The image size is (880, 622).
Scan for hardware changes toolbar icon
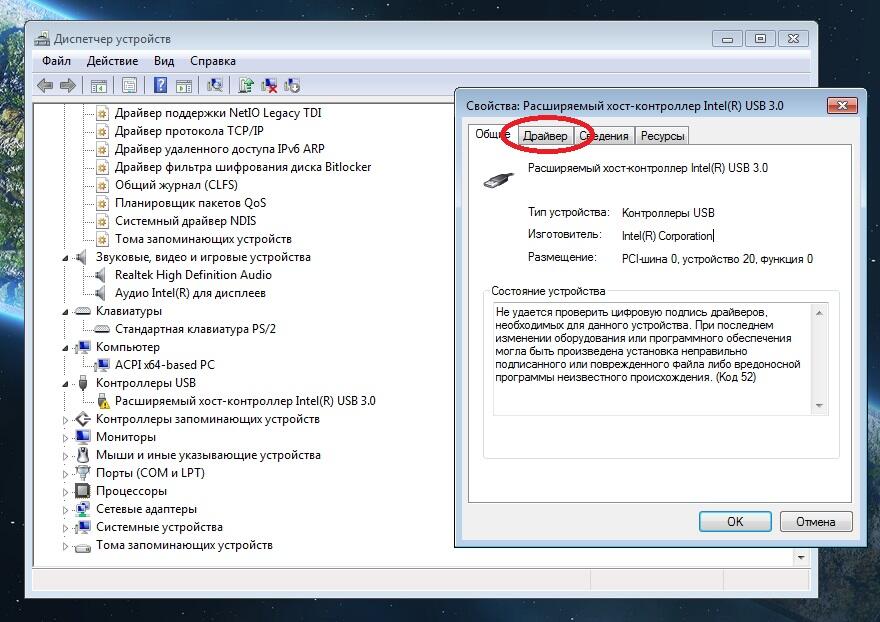coord(214,85)
